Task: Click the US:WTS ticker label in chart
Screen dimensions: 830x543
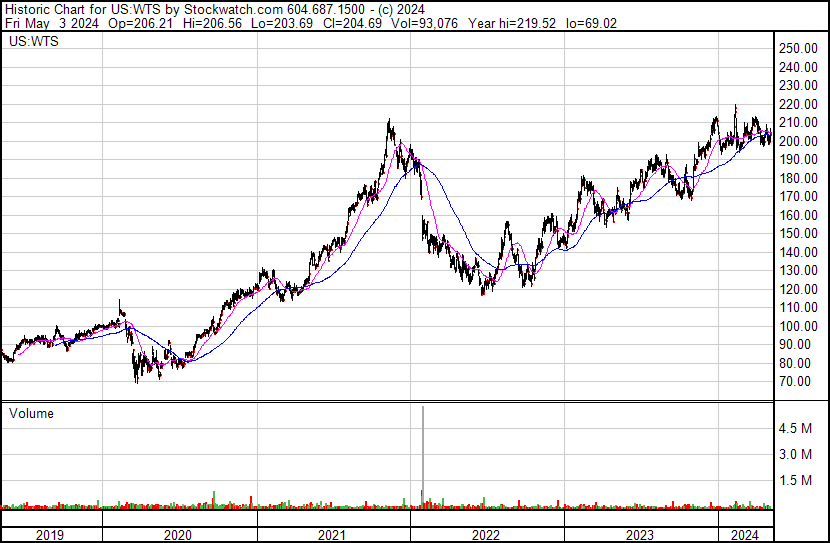Action: point(34,41)
